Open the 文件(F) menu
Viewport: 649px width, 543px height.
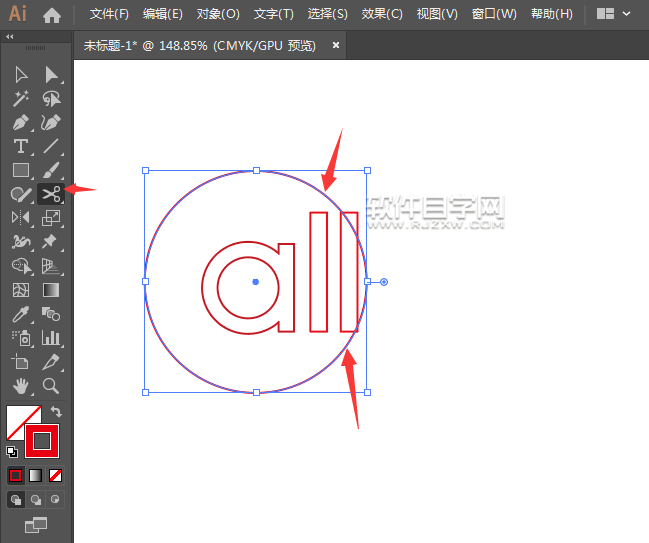pos(109,14)
